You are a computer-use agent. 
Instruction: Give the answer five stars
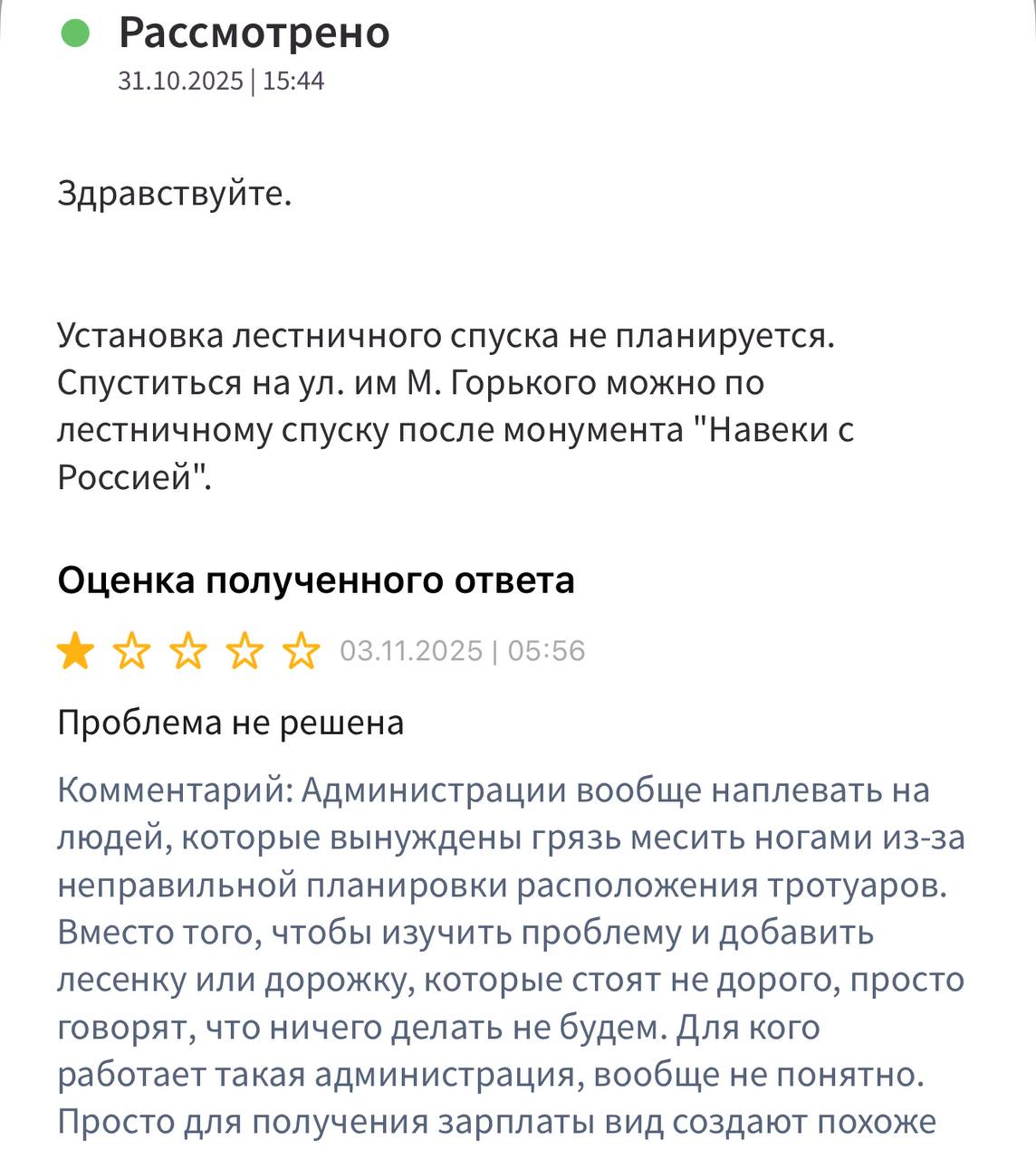click(x=301, y=651)
